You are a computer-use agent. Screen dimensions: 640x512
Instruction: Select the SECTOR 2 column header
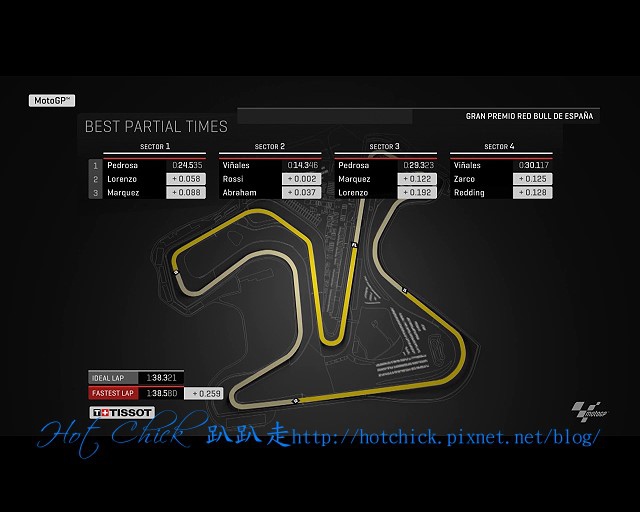click(270, 146)
